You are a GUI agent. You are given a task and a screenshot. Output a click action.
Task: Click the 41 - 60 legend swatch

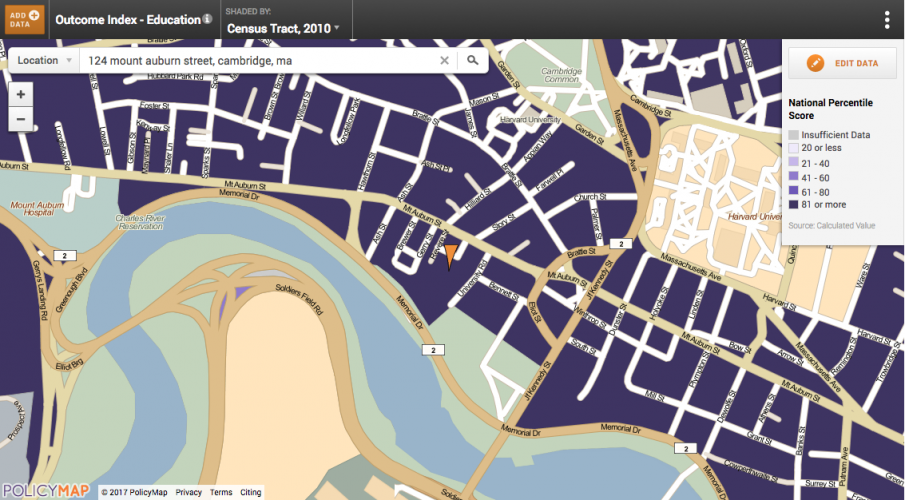794,178
